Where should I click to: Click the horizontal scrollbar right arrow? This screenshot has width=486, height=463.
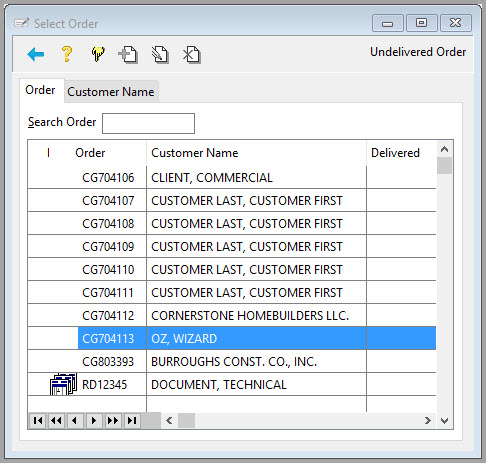pyautogui.click(x=428, y=421)
